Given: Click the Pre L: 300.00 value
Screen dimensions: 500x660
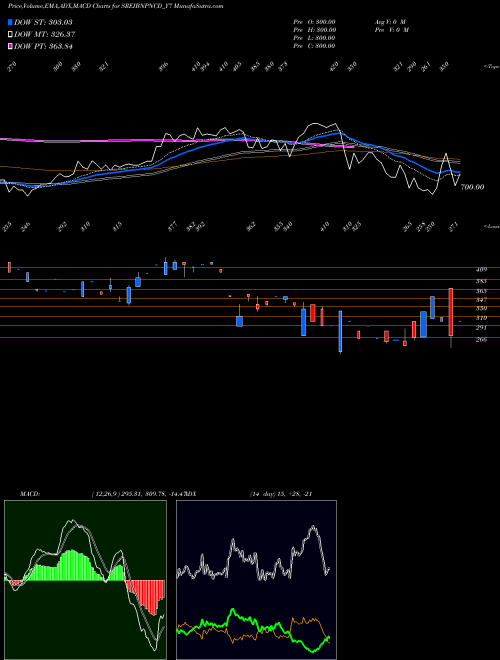Looking at the screenshot, I should [x=314, y=38].
